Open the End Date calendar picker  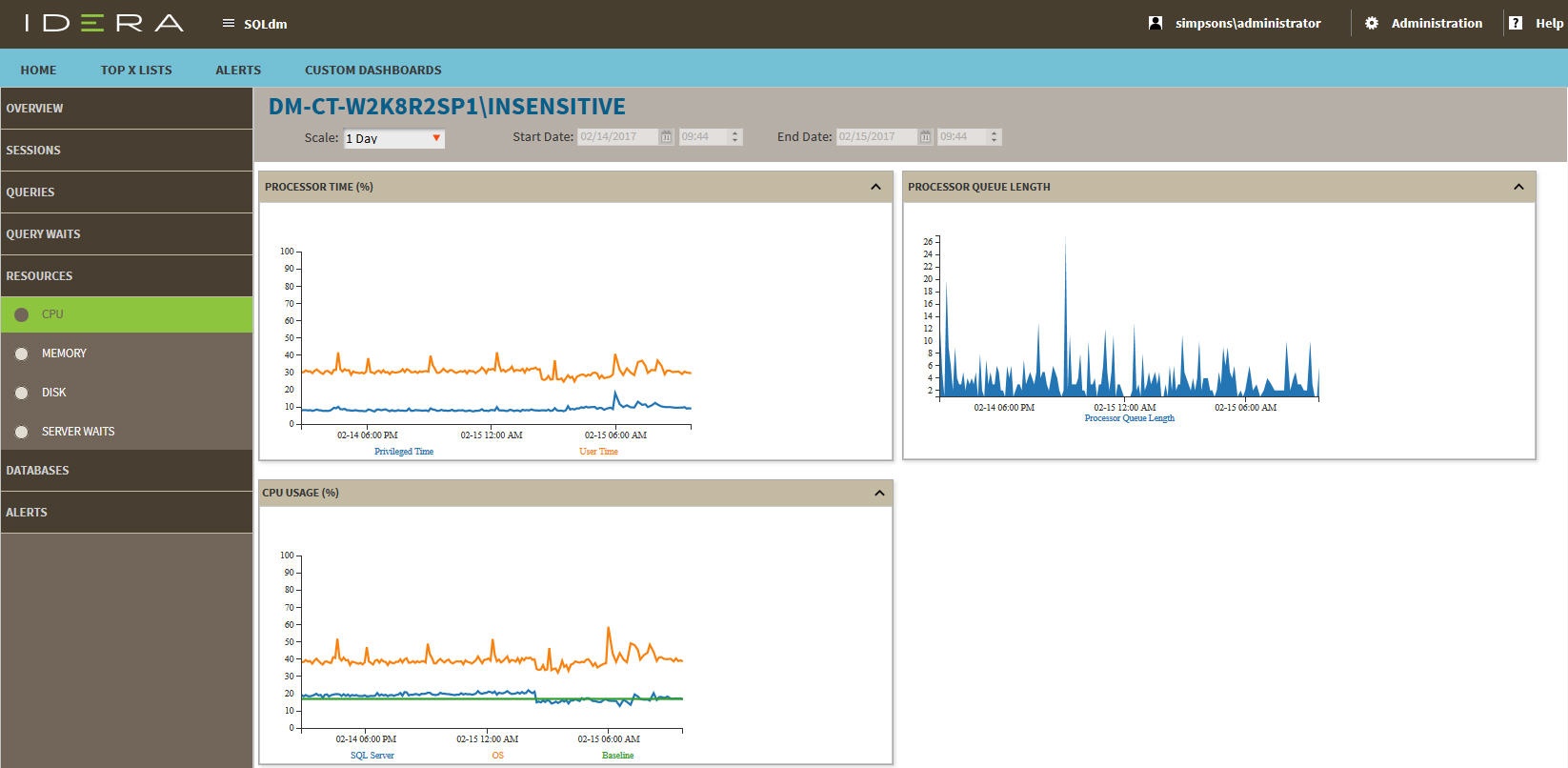pyautogui.click(x=925, y=137)
